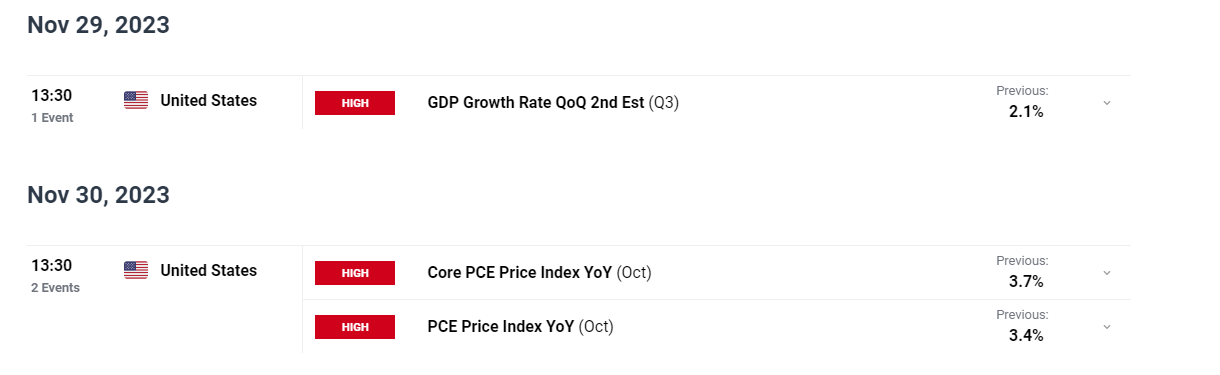Viewport: 1220px width, 375px height.
Task: Click the HIGH badge for Core PCE Price Index
Action: pyautogui.click(x=355, y=273)
